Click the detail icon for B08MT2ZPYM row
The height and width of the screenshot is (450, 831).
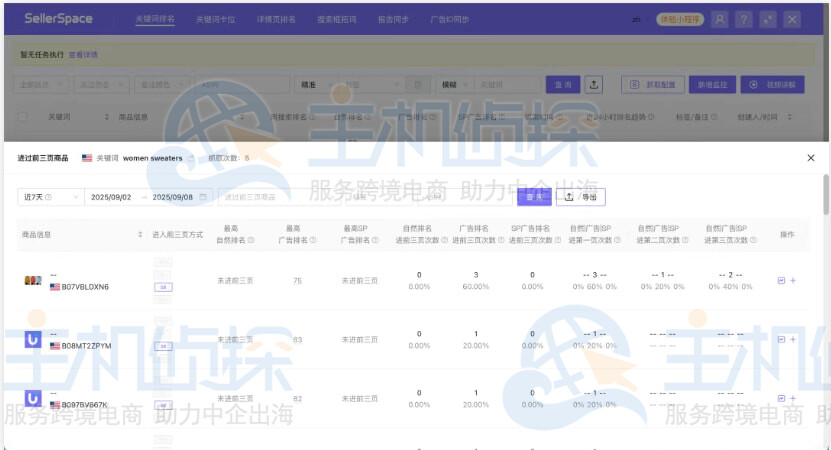(782, 339)
